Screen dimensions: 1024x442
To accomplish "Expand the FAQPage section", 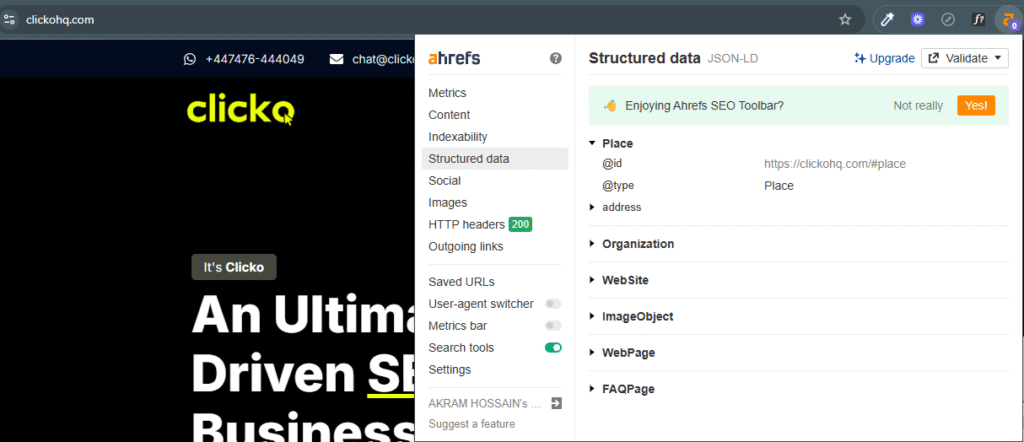I will [592, 389].
